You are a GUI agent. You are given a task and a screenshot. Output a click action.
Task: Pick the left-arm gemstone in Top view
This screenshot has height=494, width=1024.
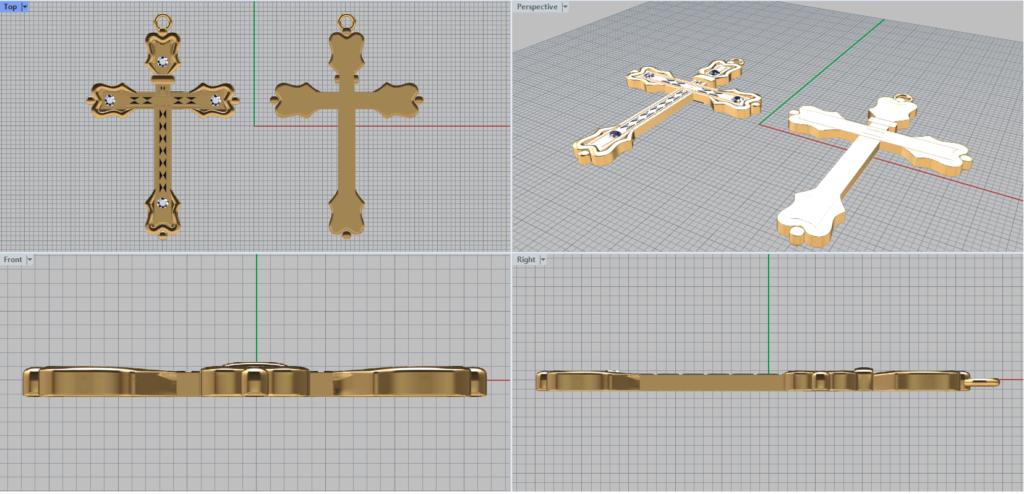pos(111,101)
